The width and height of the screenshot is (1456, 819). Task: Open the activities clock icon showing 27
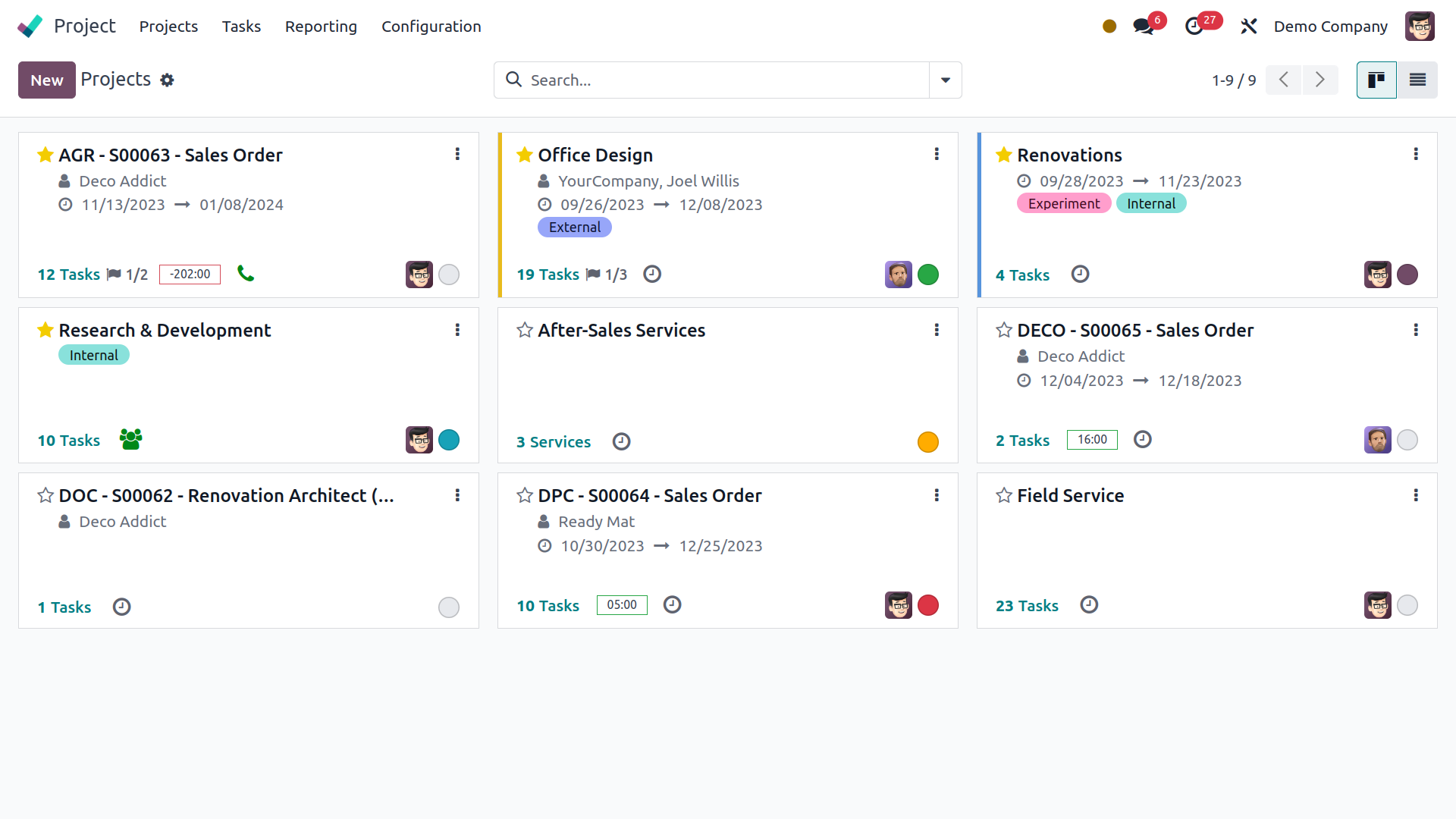(1196, 25)
